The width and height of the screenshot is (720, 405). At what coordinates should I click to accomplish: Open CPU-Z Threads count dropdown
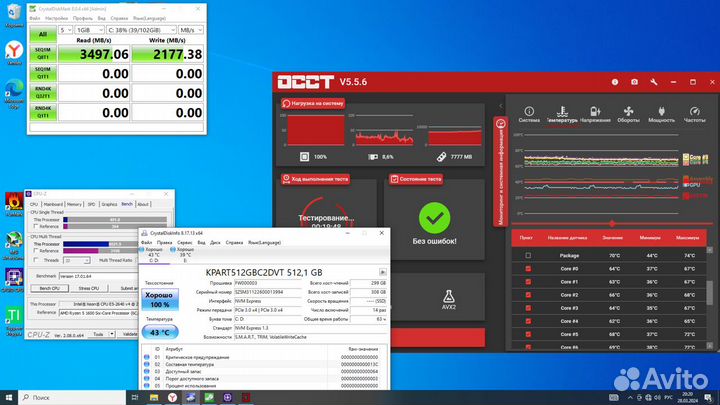[x=76, y=260]
